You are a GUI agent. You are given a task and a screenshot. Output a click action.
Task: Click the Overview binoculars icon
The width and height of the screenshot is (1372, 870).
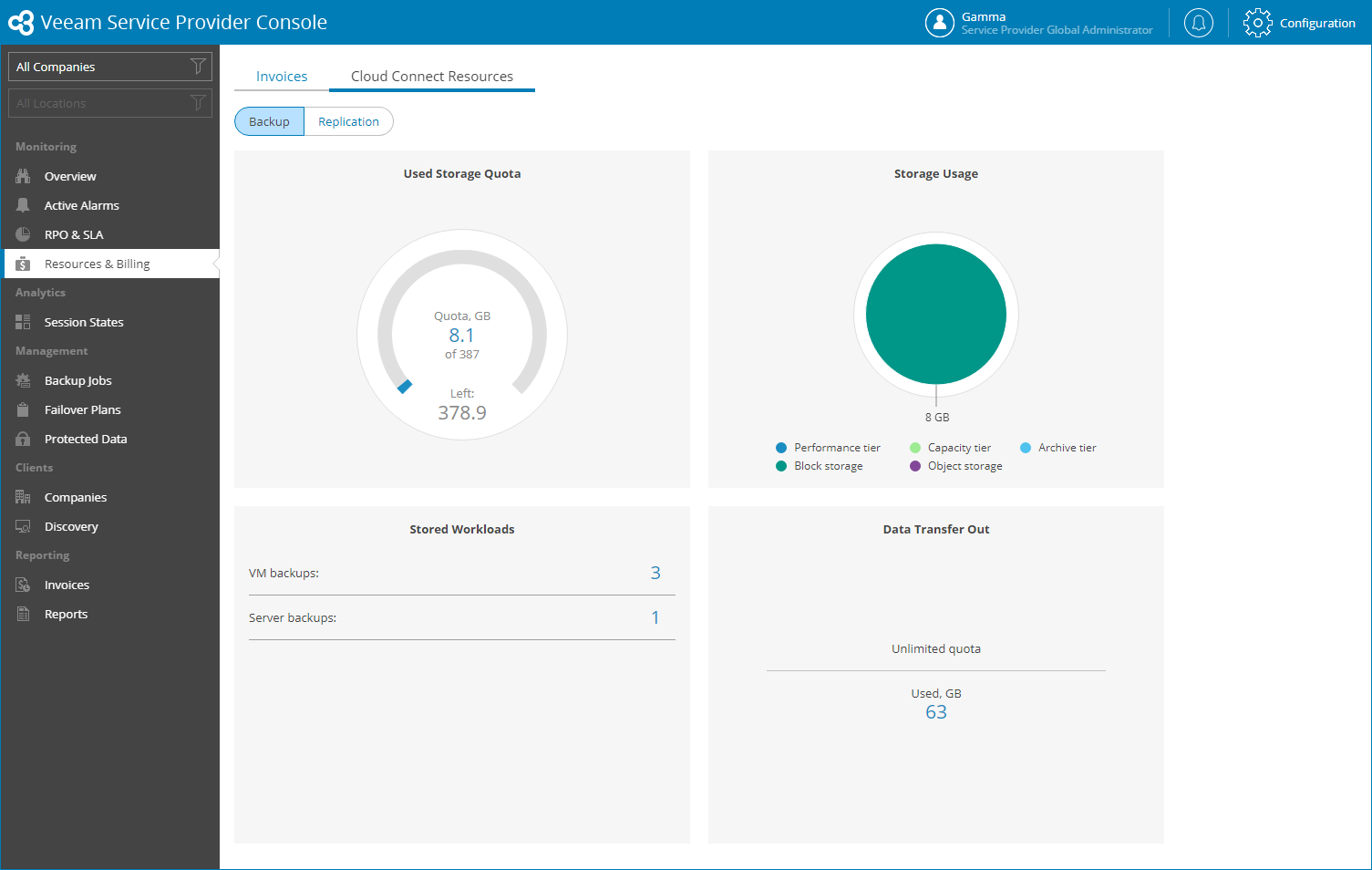pyautogui.click(x=23, y=176)
